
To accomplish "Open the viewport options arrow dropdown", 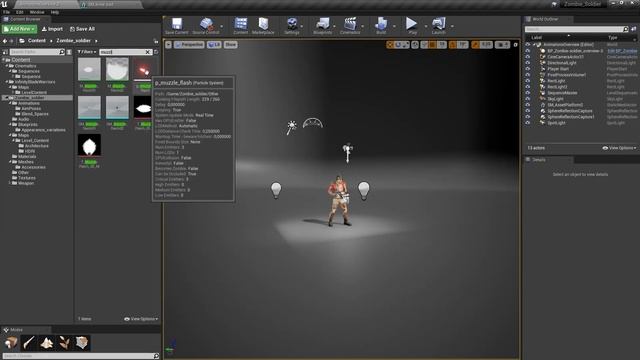I will point(168,44).
